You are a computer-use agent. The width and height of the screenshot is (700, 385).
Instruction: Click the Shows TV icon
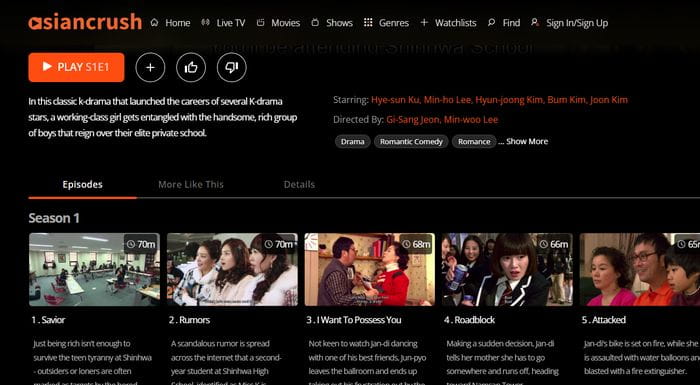pyautogui.click(x=315, y=22)
